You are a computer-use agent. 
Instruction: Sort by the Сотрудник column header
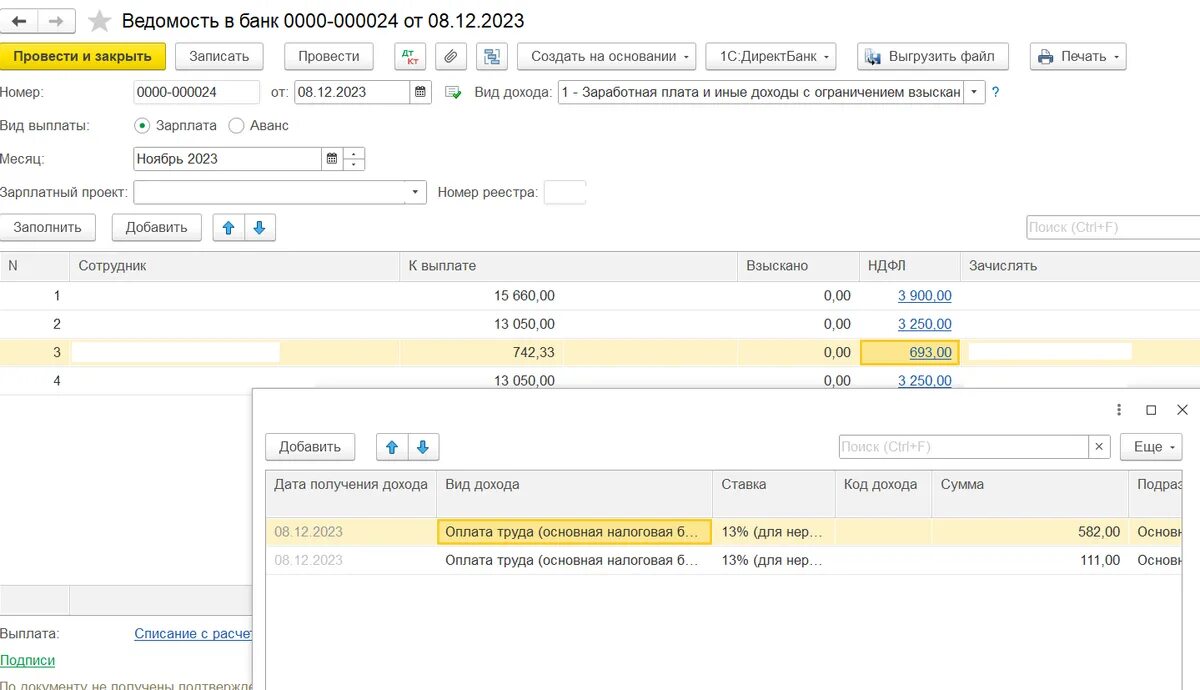tap(233, 266)
